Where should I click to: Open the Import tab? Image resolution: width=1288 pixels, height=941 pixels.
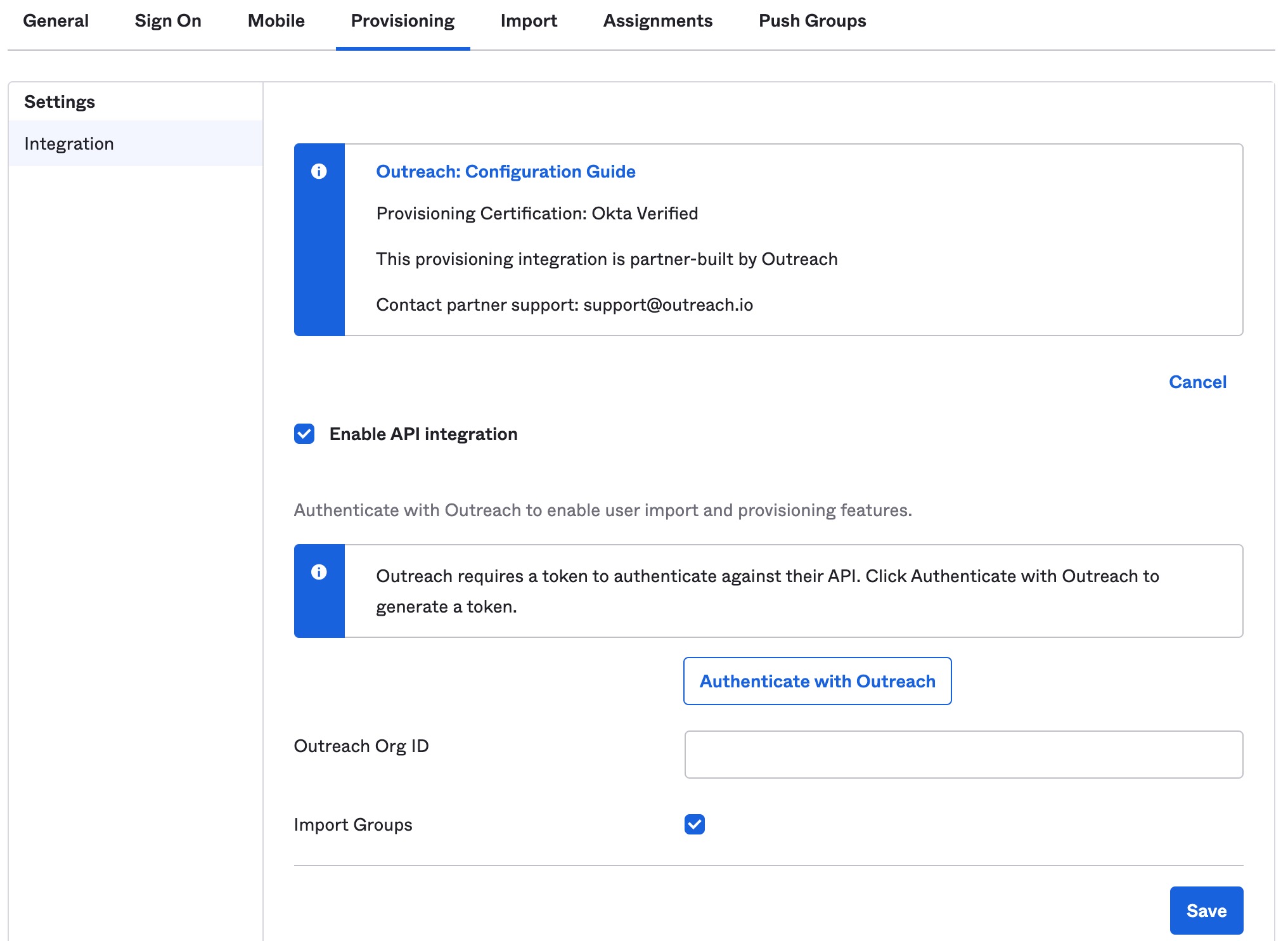point(529,21)
